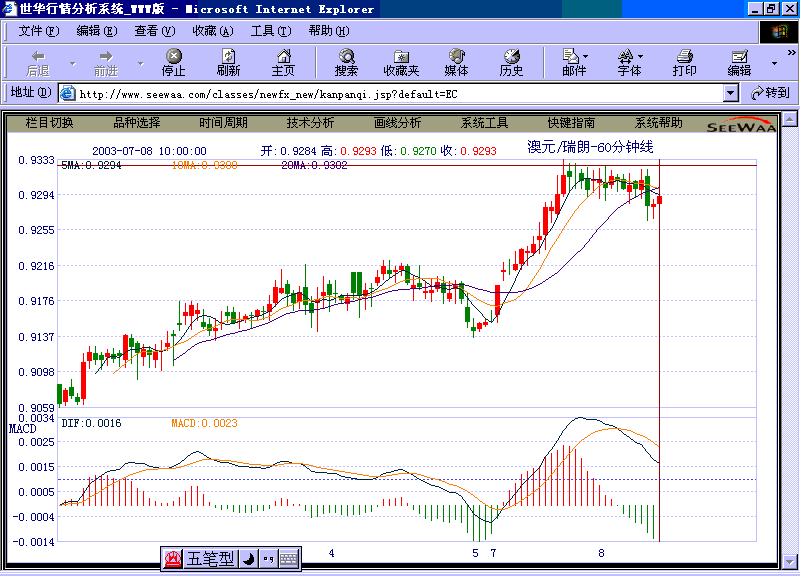This screenshot has height=576, width=800.
Task: Show more toolbar buttons chevron
Action: click(x=791, y=53)
